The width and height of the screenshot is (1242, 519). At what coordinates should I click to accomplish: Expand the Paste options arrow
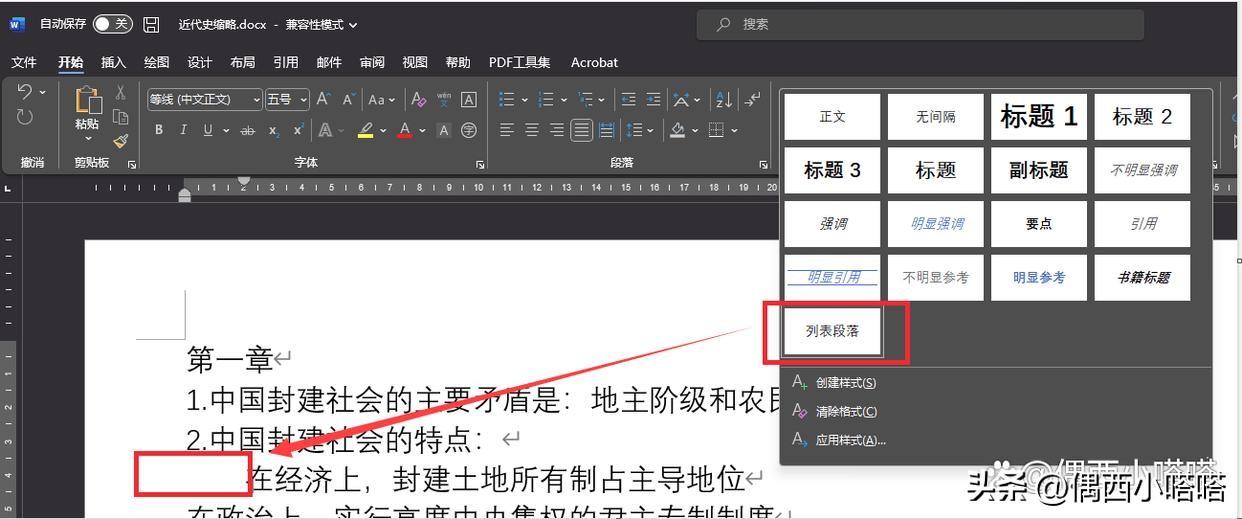click(x=88, y=139)
